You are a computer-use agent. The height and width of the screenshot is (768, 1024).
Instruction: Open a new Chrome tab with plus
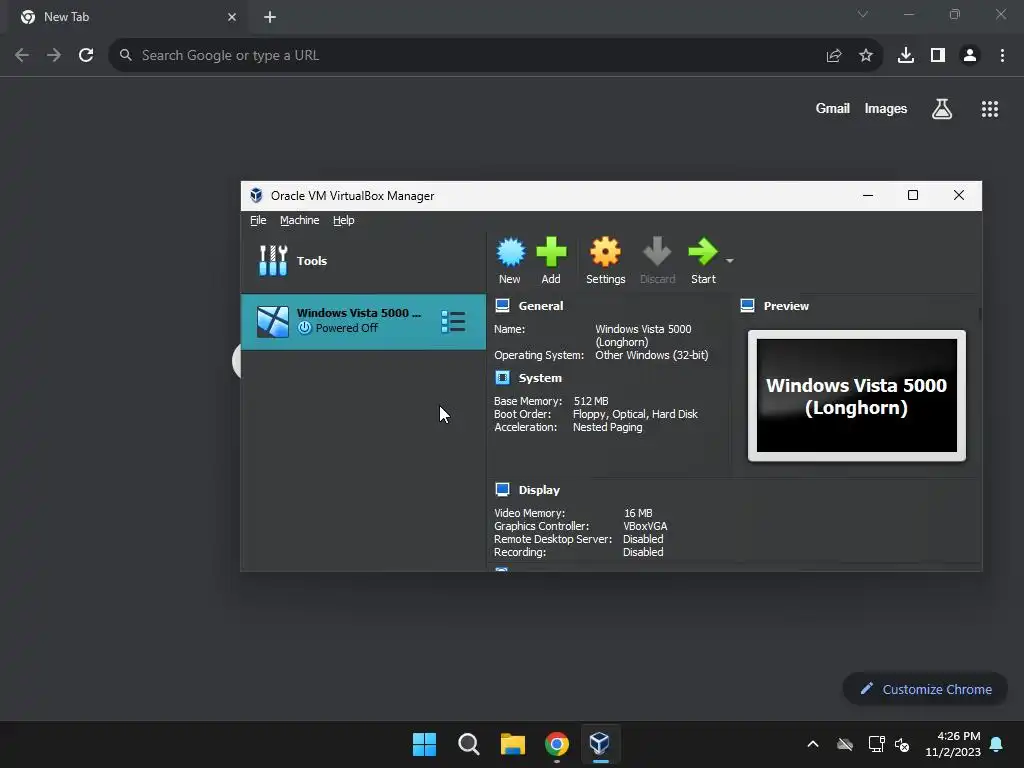(270, 17)
